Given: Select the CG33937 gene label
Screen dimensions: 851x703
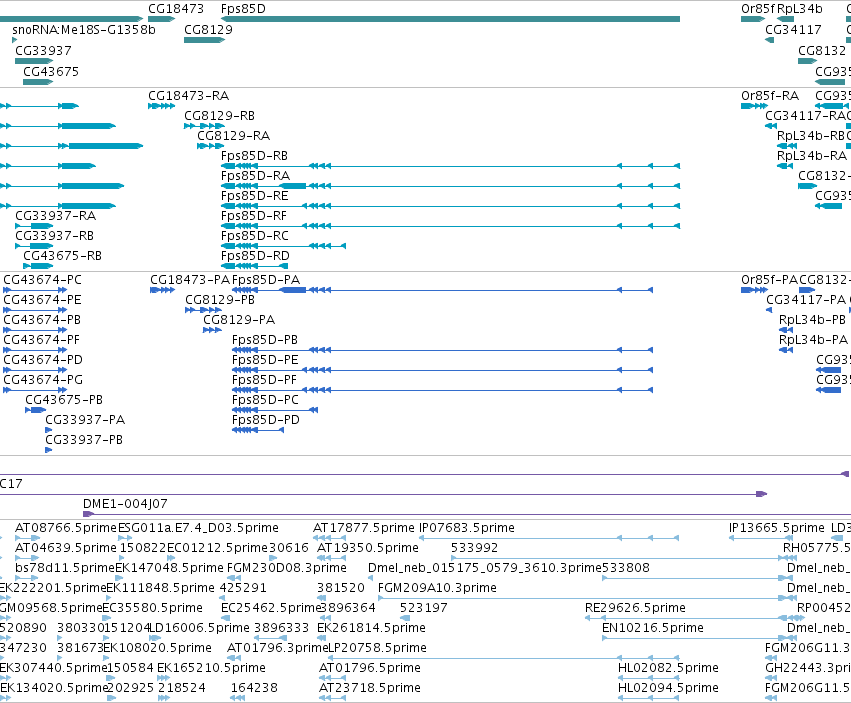Looking at the screenshot, I should (x=43, y=50).
